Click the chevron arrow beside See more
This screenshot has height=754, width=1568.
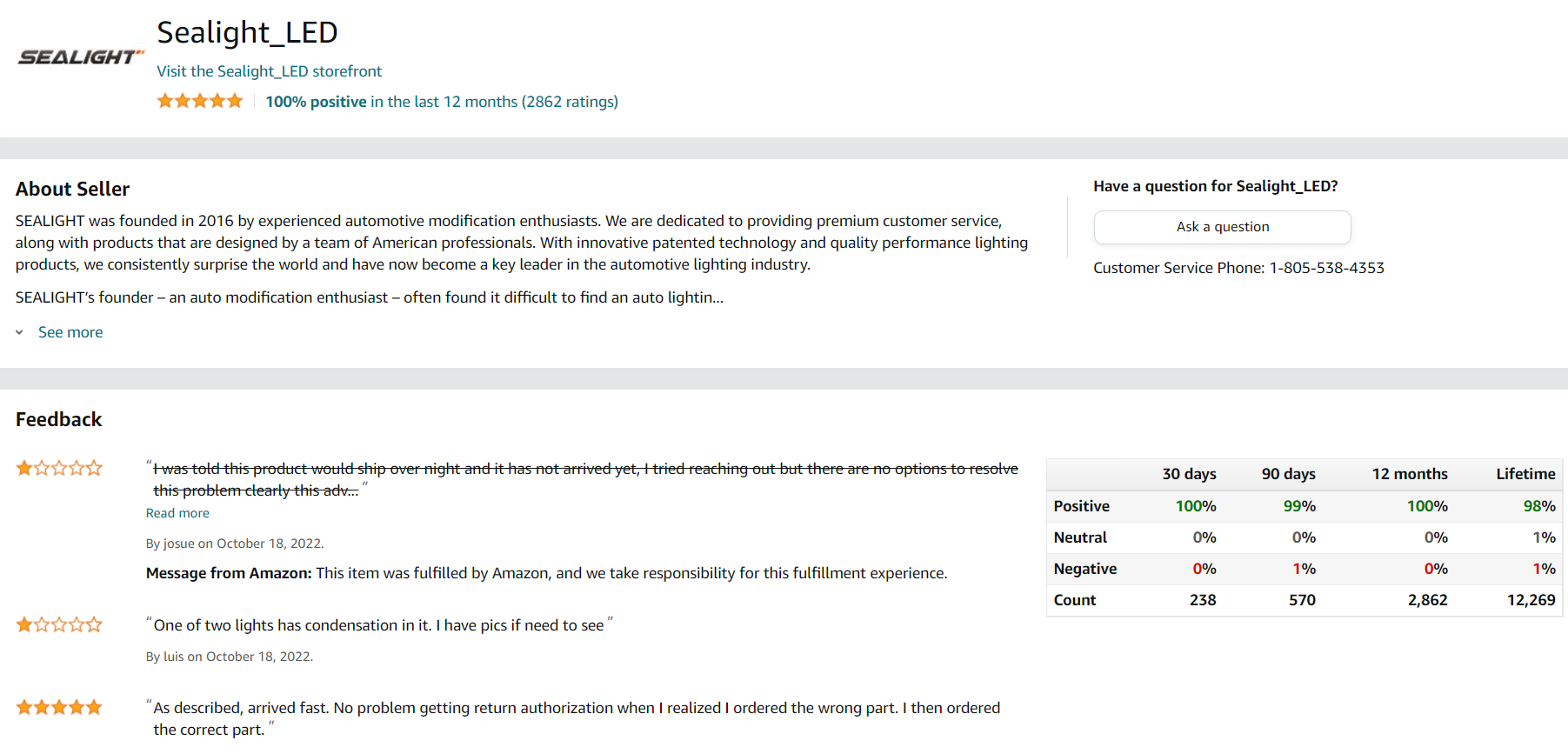[x=19, y=332]
